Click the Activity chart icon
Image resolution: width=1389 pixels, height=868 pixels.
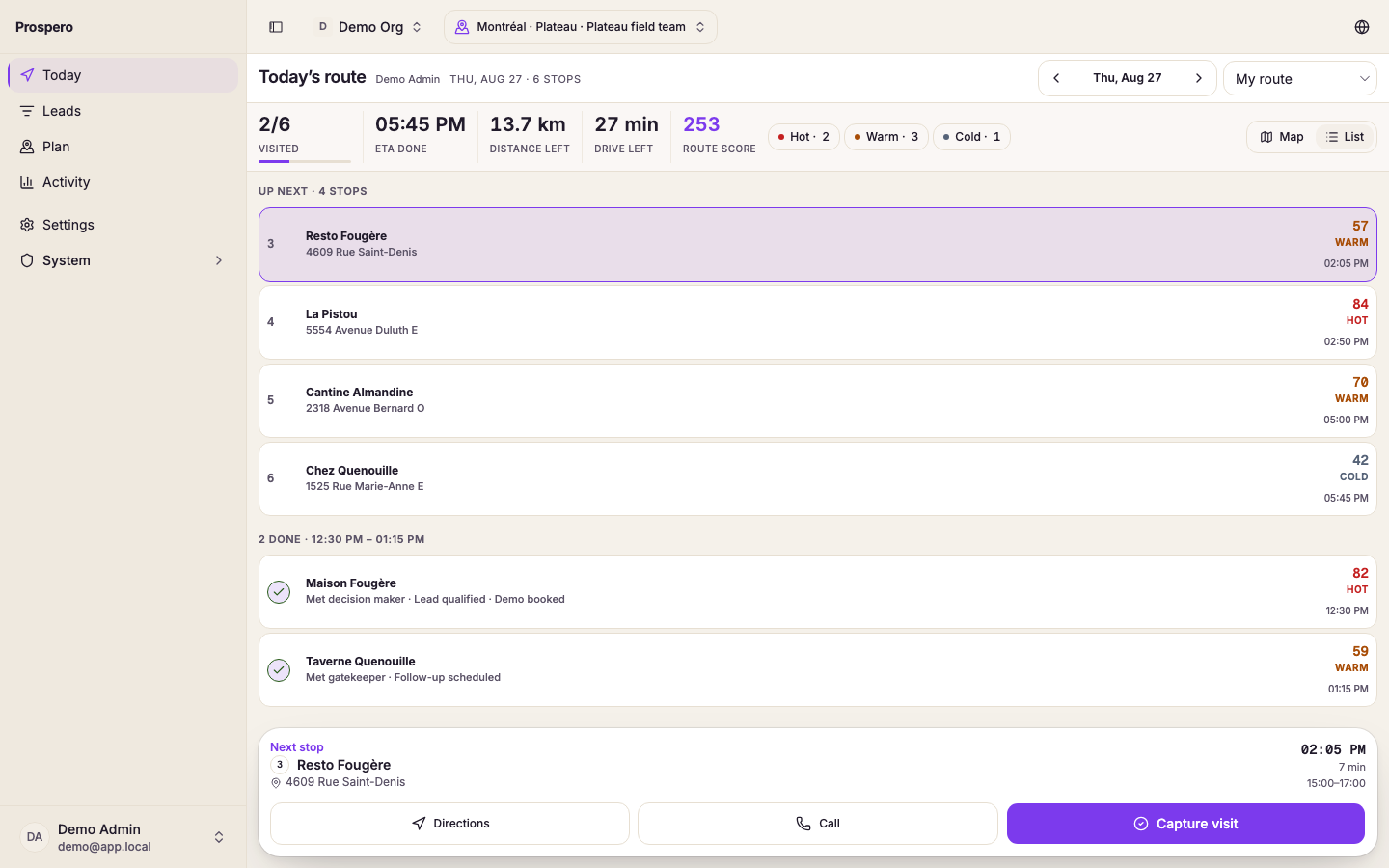click(27, 182)
